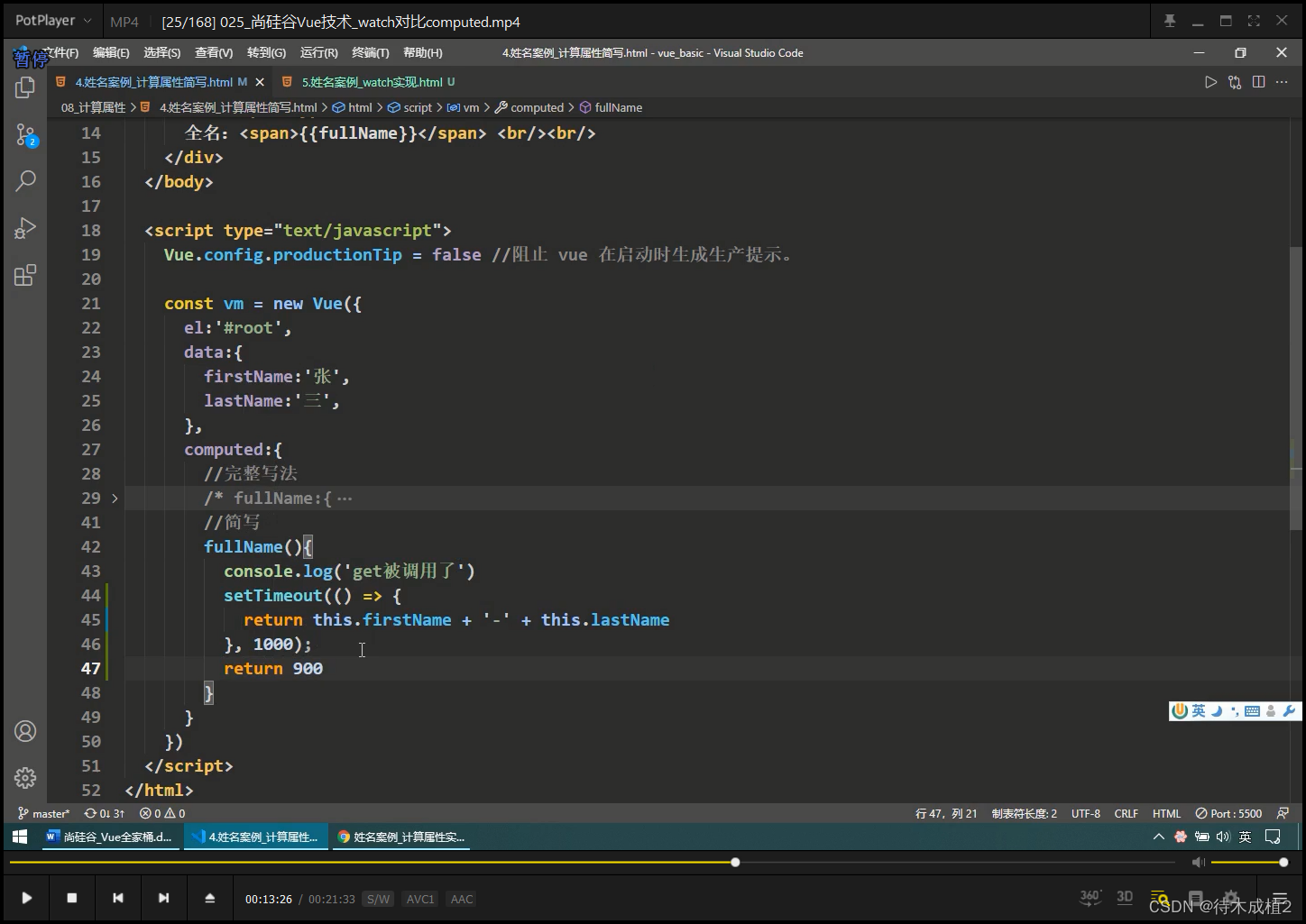Image resolution: width=1306 pixels, height=924 pixels.
Task: Open the 转到(G) menu
Action: (266, 53)
